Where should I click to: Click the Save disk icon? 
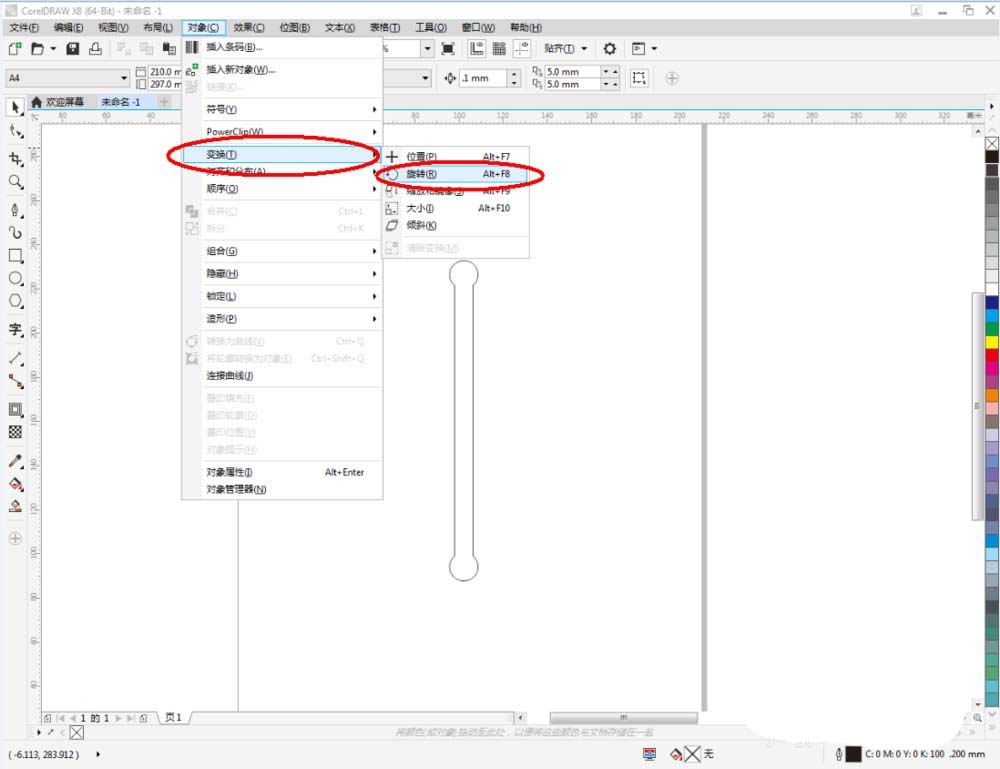(72, 48)
